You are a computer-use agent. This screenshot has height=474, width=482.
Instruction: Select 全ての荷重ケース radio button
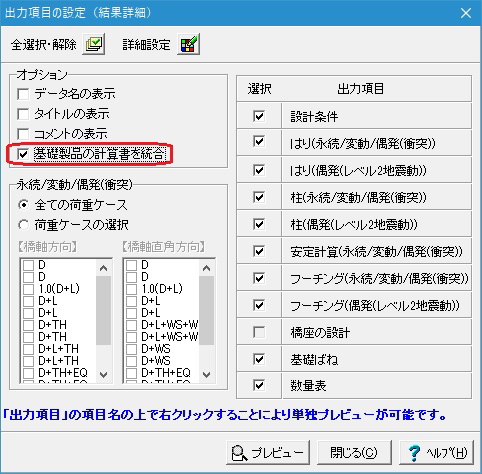click(23, 205)
